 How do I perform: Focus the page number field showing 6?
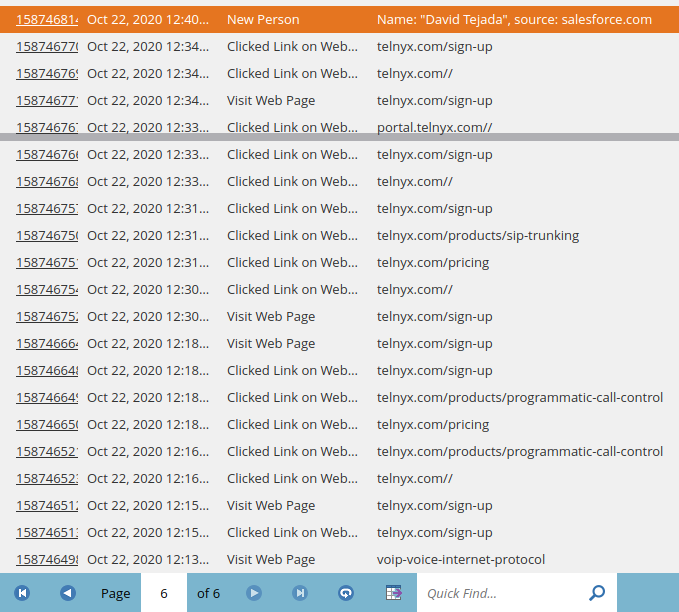tap(164, 593)
